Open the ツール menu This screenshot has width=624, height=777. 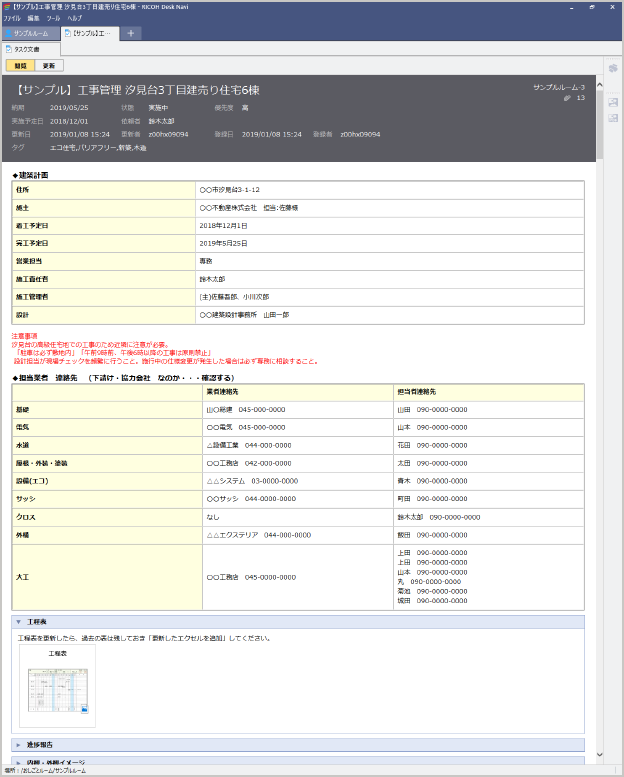pos(53,18)
